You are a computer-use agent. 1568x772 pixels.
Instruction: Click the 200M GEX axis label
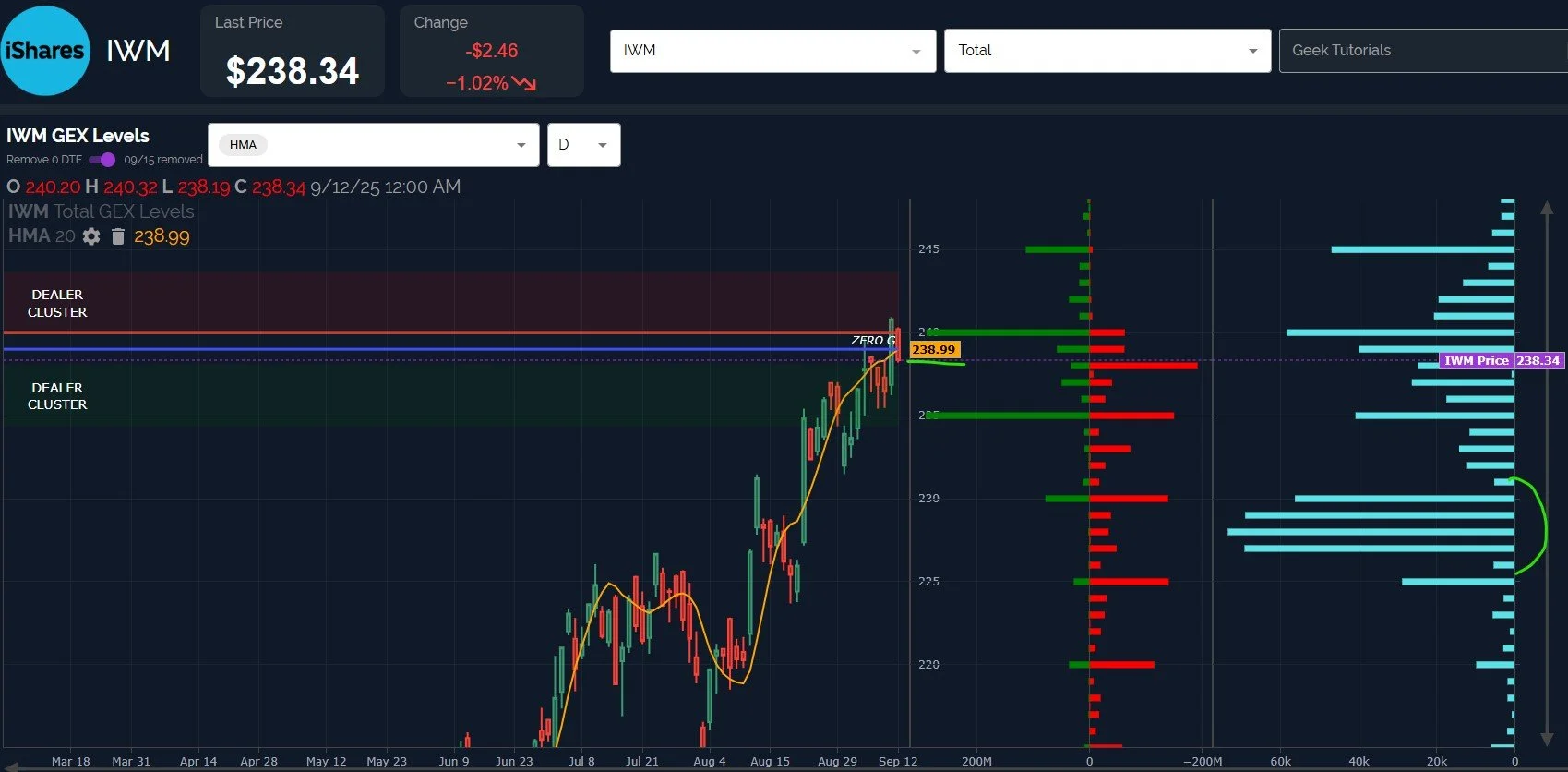pos(976,762)
